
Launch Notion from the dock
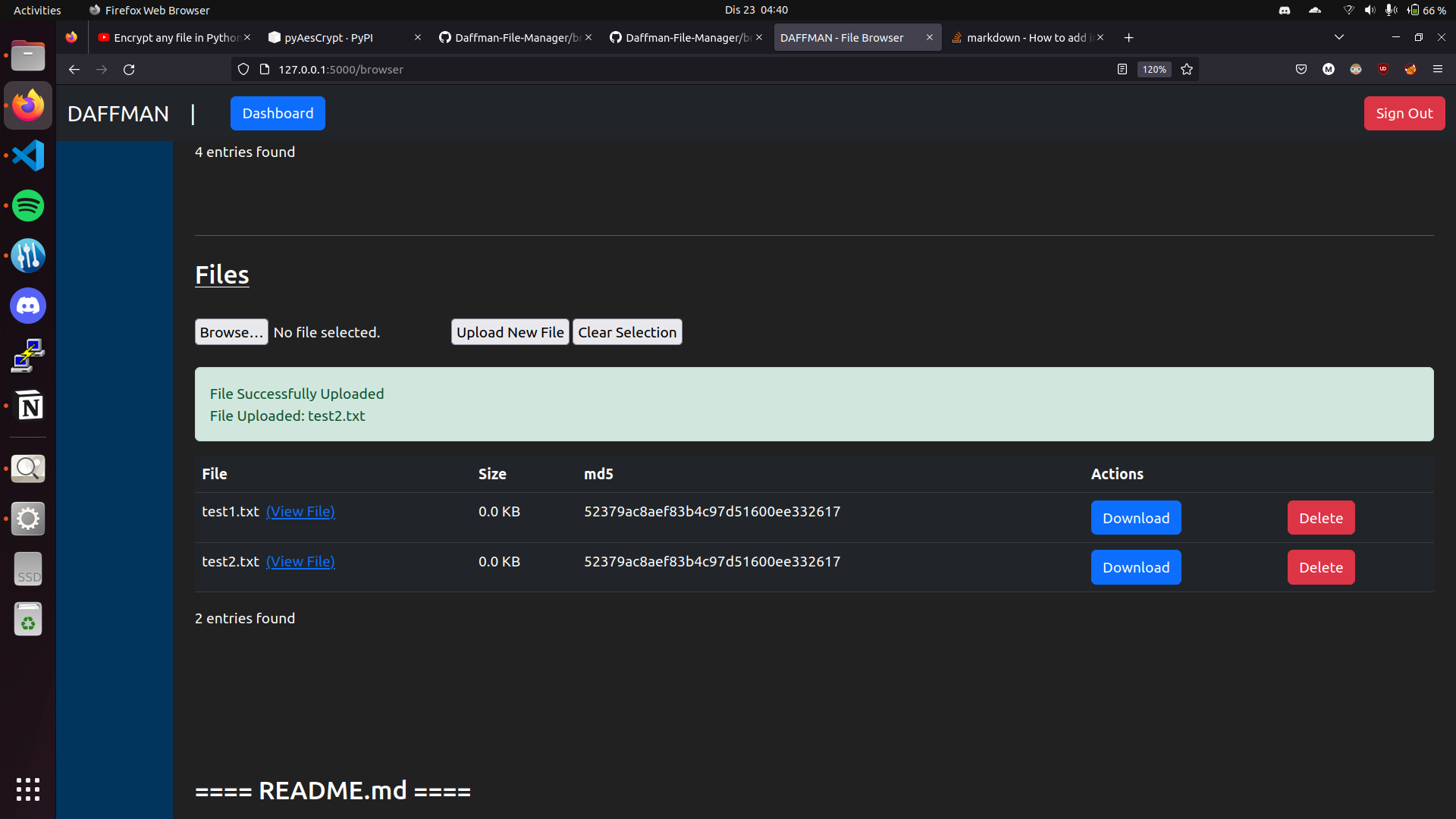[27, 406]
